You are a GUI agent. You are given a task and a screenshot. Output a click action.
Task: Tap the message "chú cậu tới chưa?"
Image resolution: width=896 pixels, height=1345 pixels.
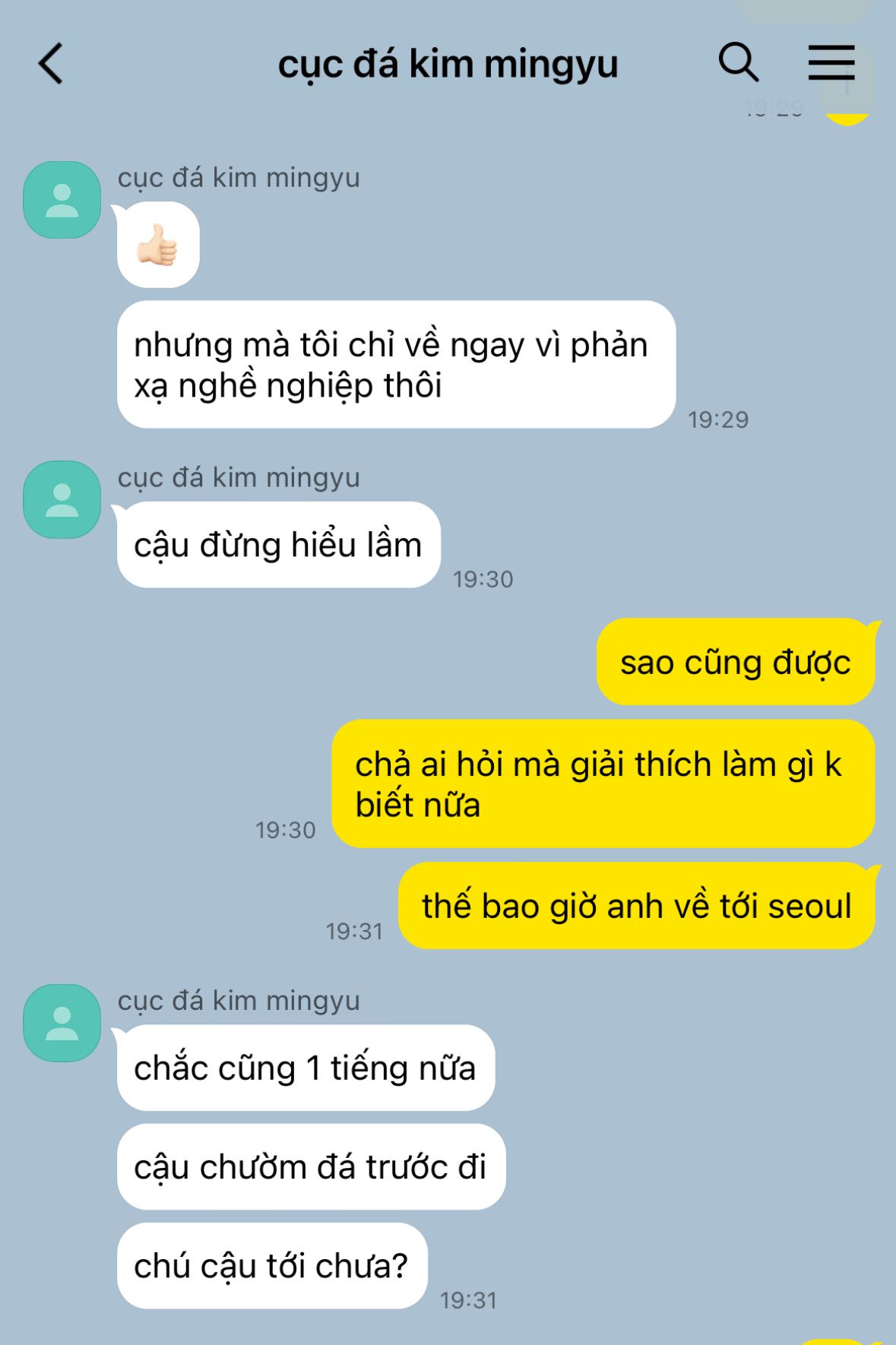pos(272,1265)
